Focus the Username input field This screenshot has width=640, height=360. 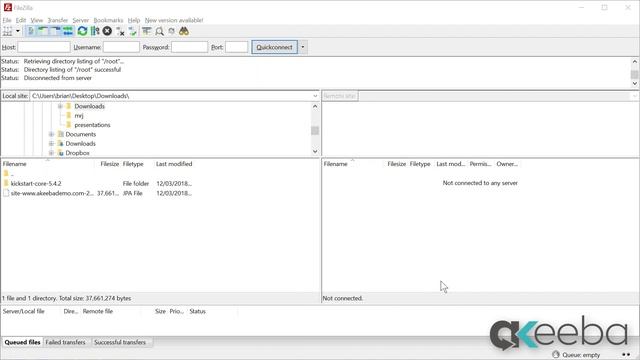[121, 47]
